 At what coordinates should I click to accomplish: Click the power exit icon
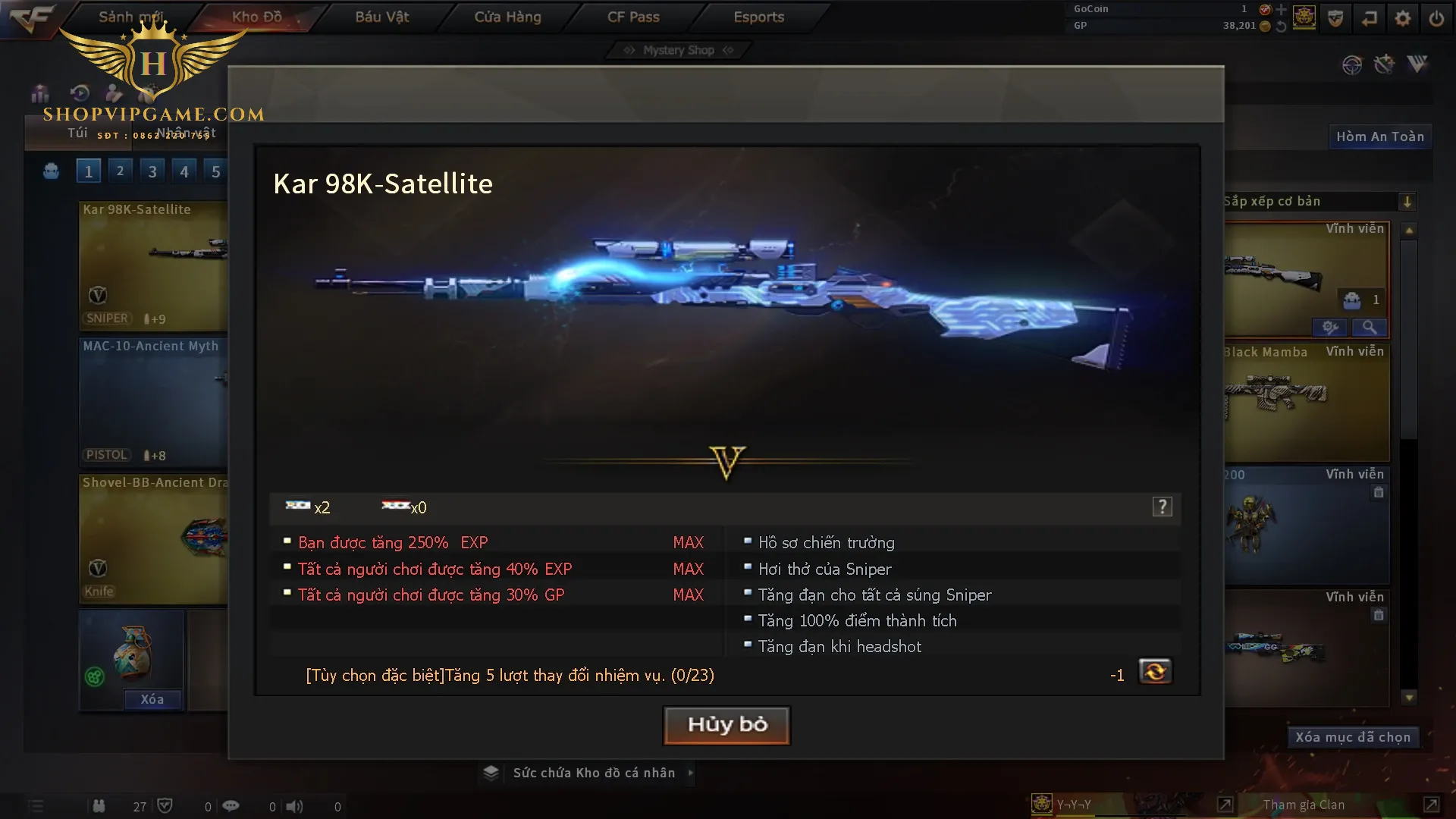(1436, 18)
